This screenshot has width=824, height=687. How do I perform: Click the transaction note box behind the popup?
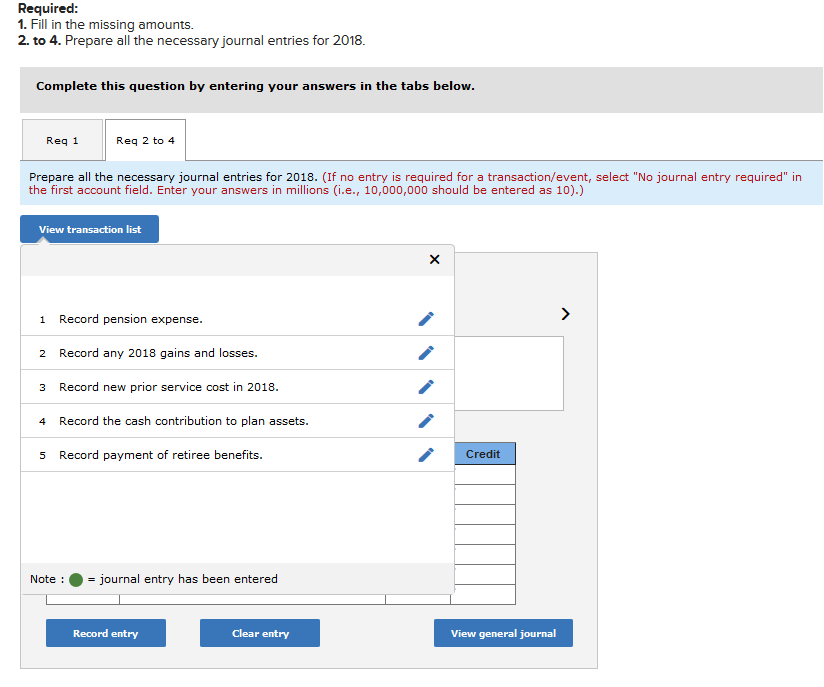click(509, 373)
